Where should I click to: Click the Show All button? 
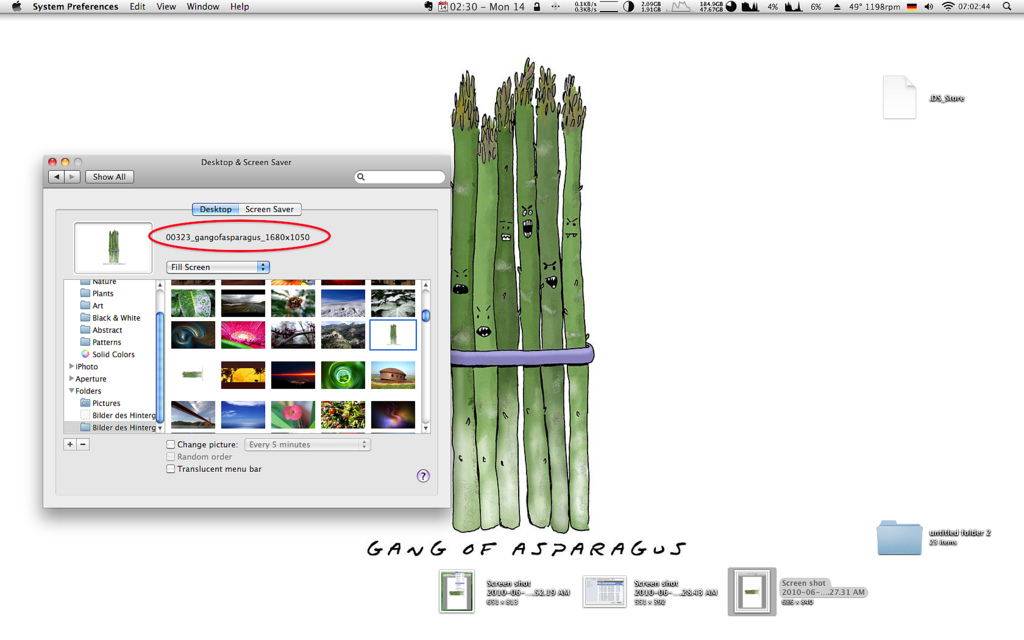[109, 177]
